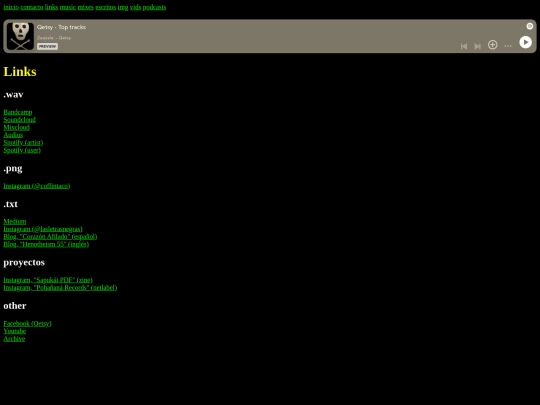The width and height of the screenshot is (540, 405).
Task: Open the escritos nav link
Action: (x=106, y=7)
